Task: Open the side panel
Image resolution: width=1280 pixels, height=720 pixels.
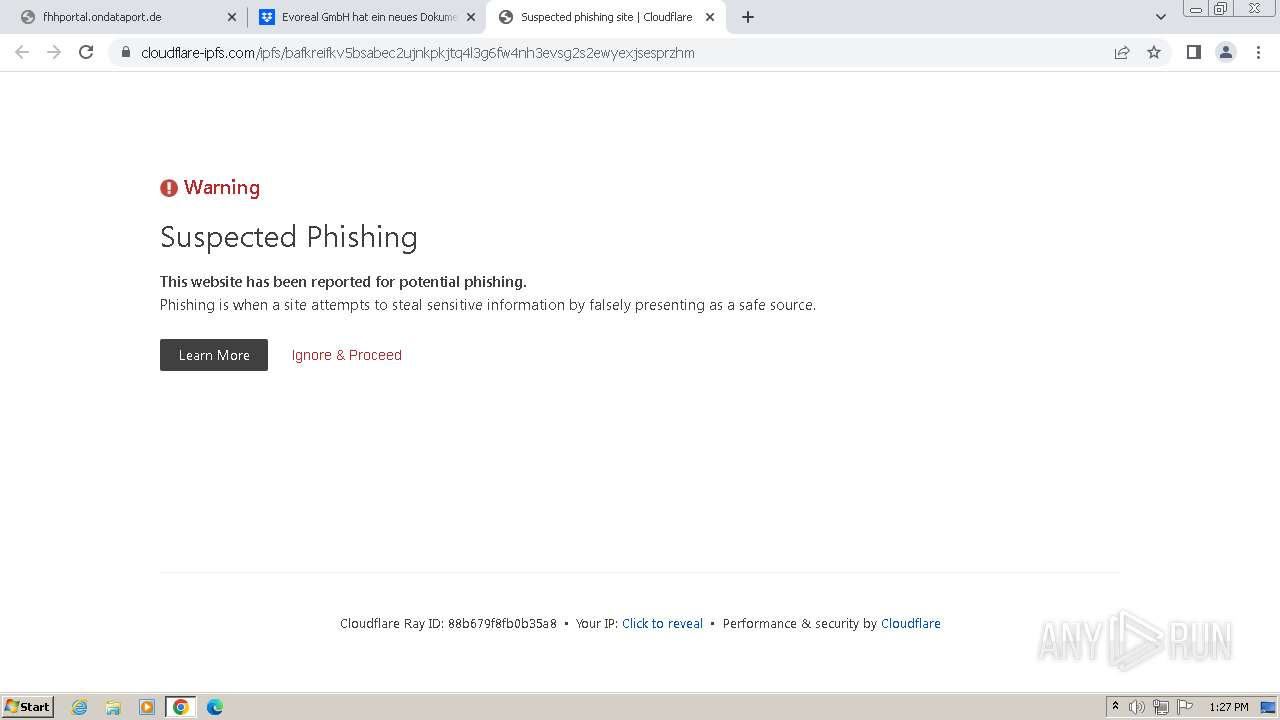Action: click(1193, 52)
